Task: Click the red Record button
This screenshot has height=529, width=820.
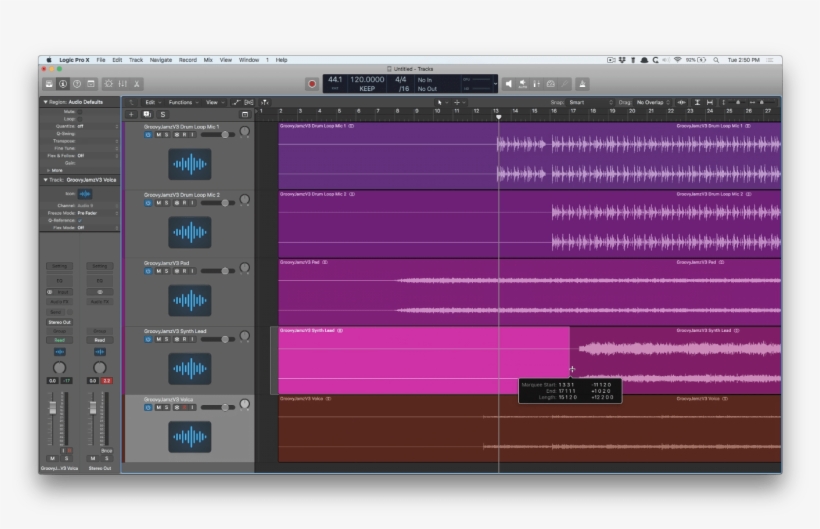Action: [x=312, y=84]
